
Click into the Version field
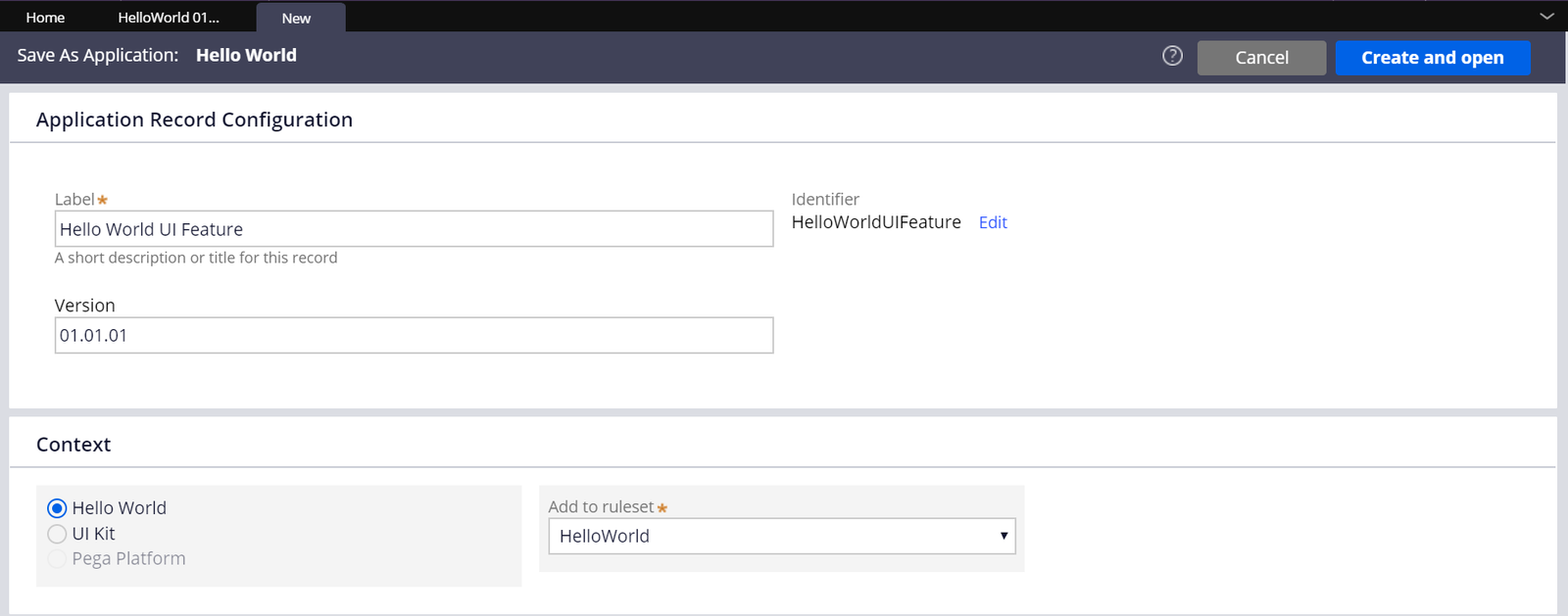tap(414, 335)
